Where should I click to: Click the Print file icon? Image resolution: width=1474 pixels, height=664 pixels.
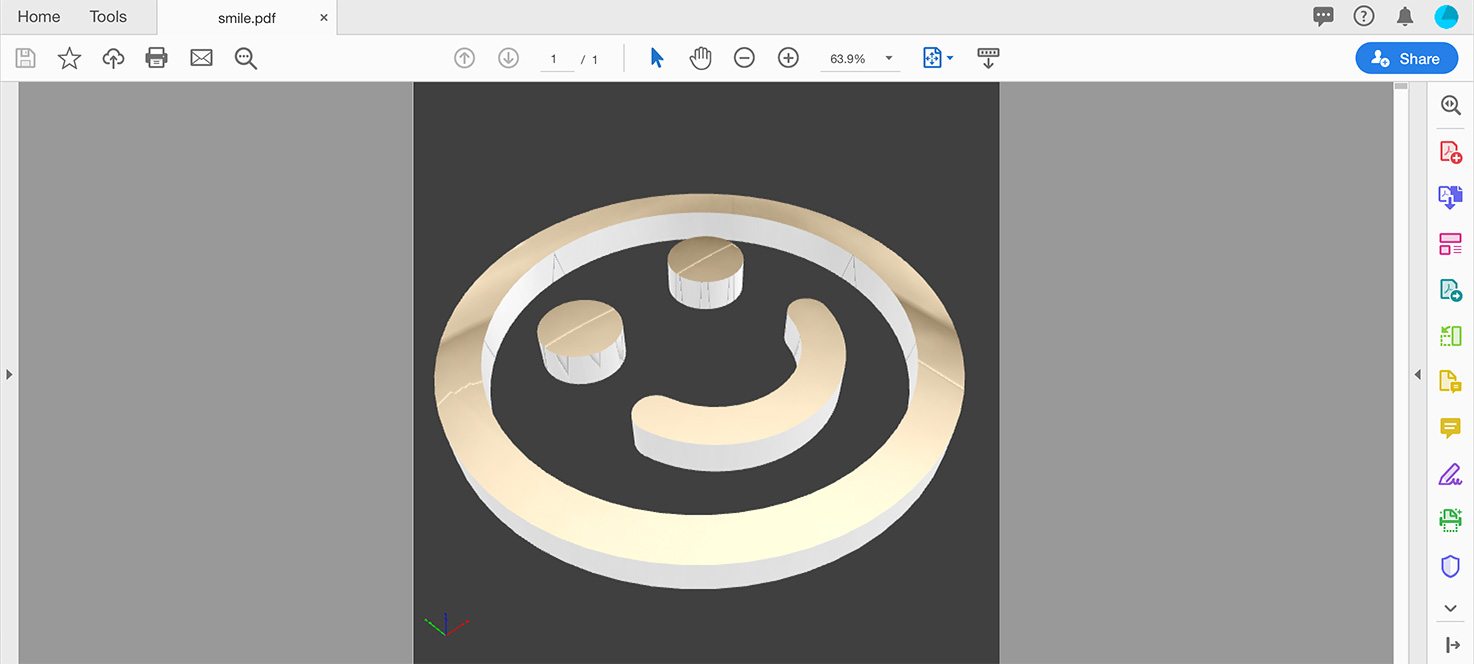(x=157, y=58)
